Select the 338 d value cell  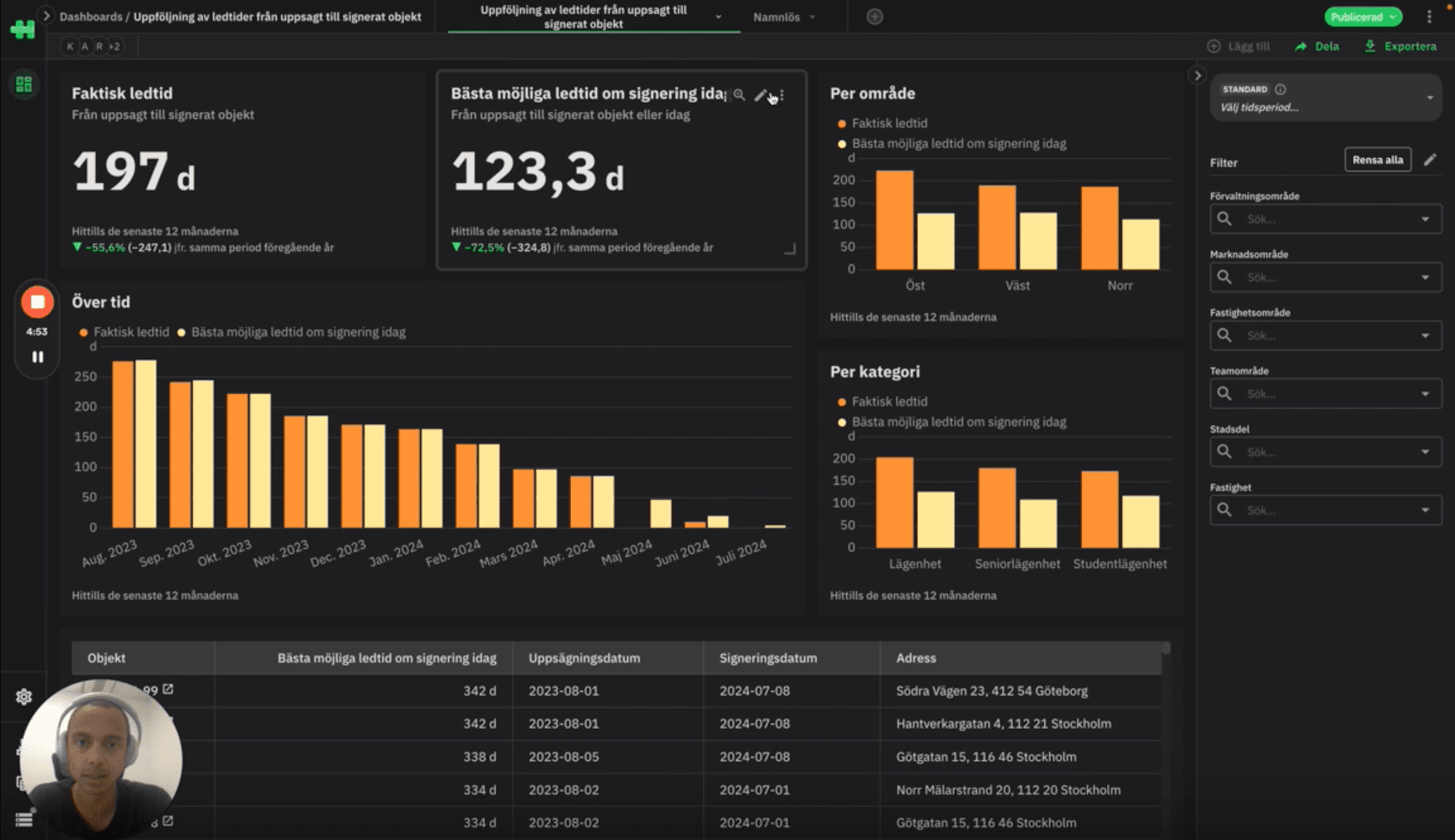point(364,757)
